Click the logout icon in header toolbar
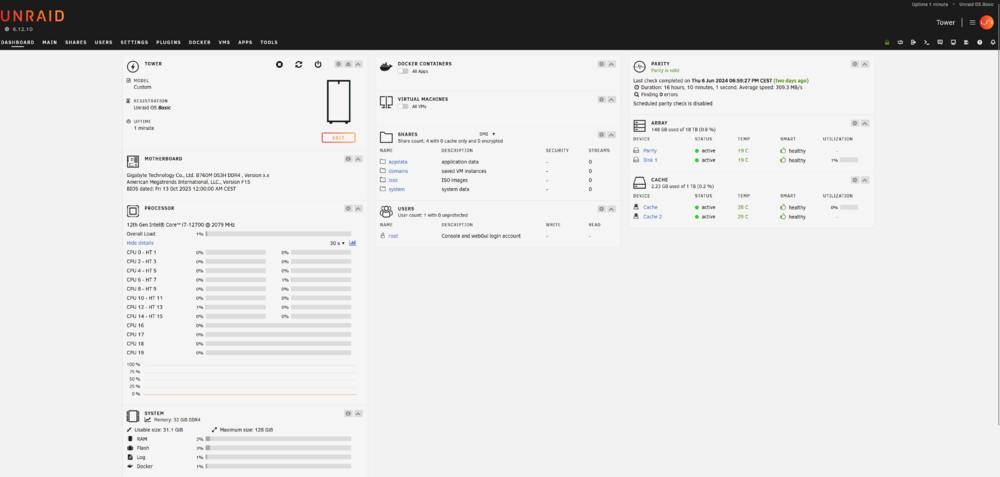This screenshot has height=477, width=1000. tap(913, 43)
